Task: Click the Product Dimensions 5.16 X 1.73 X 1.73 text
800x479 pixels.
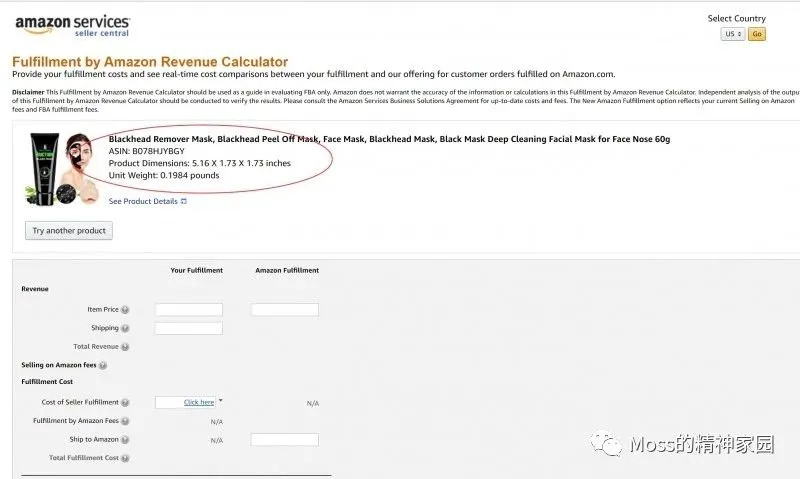Action: [x=199, y=163]
